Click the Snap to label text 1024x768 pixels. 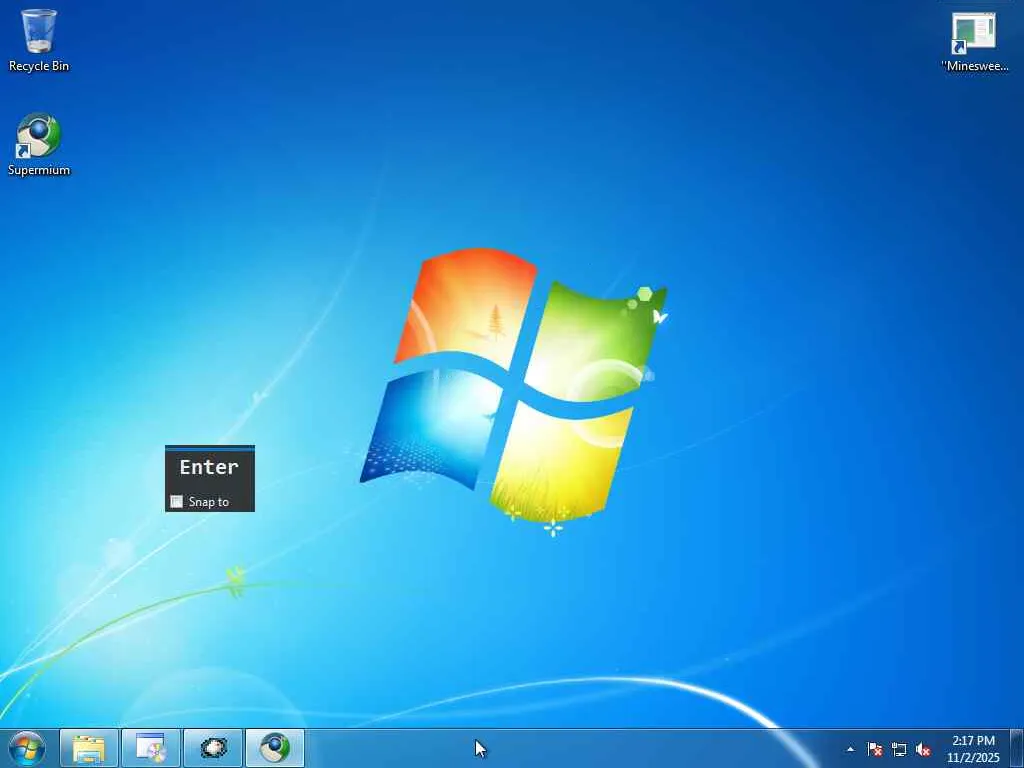(209, 502)
